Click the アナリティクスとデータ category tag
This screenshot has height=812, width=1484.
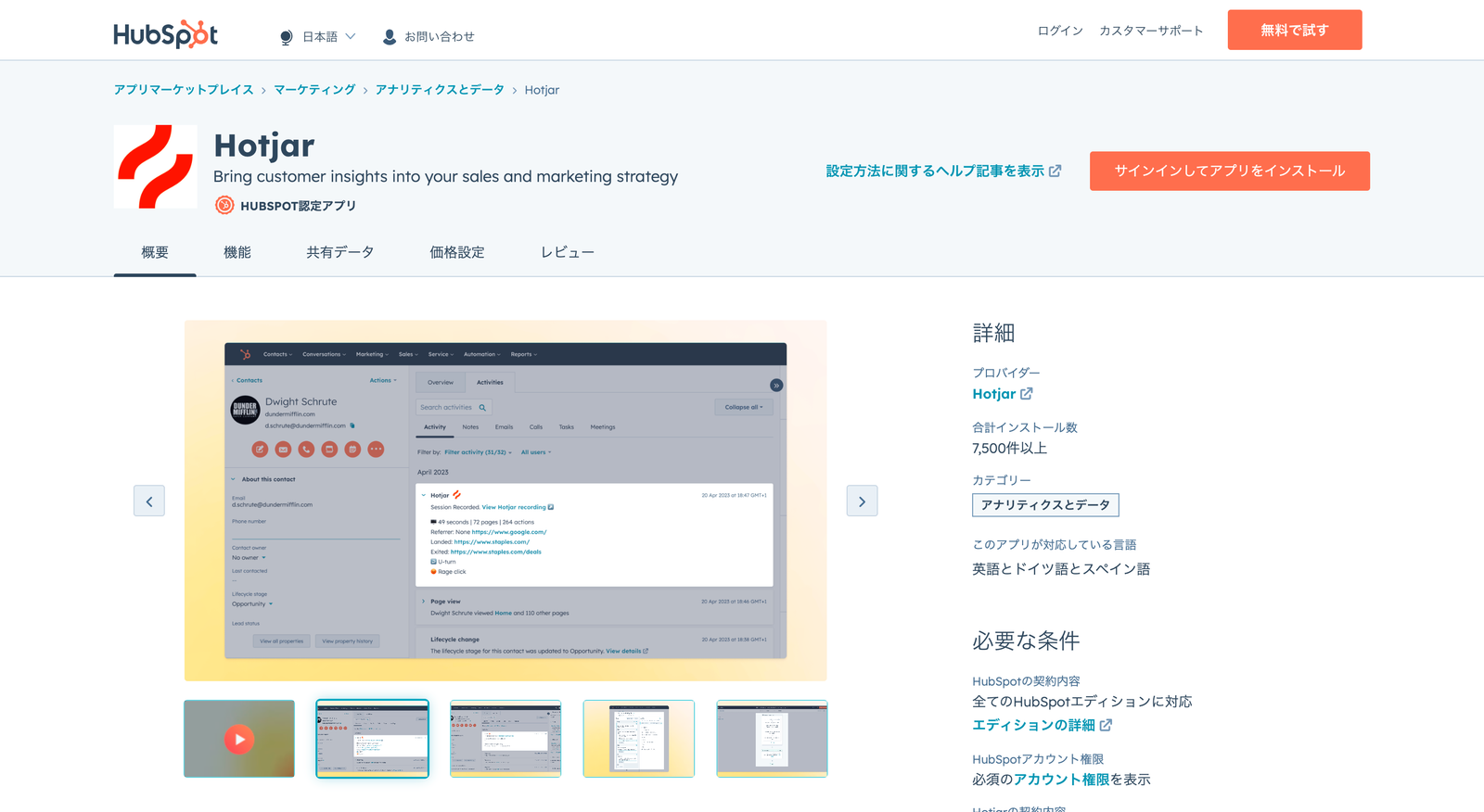point(1045,505)
